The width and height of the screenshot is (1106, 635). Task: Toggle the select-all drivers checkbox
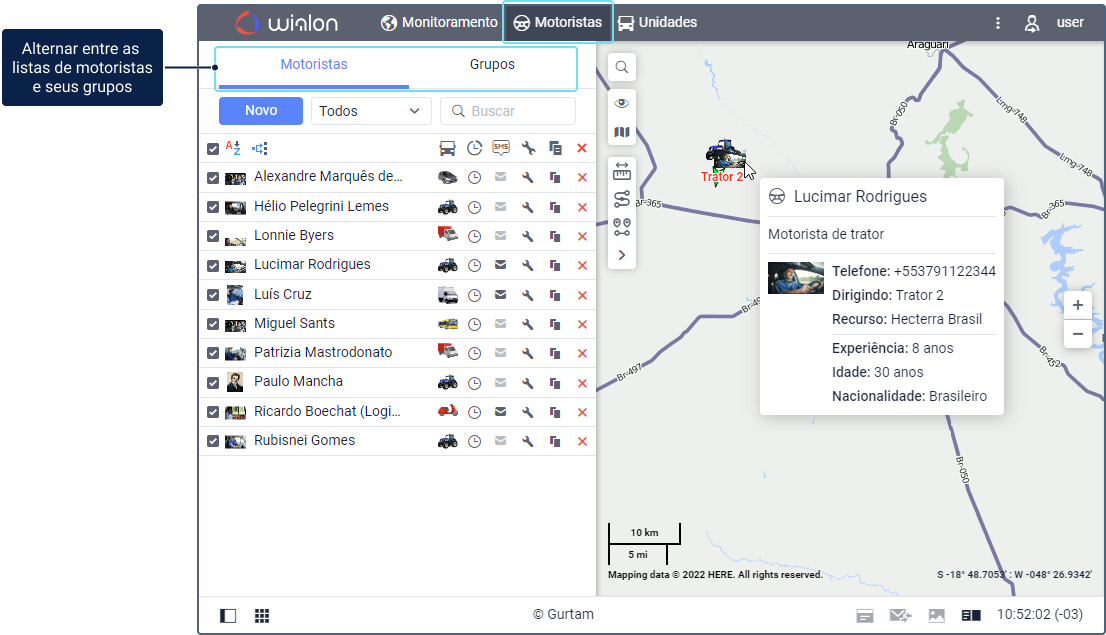pos(213,149)
